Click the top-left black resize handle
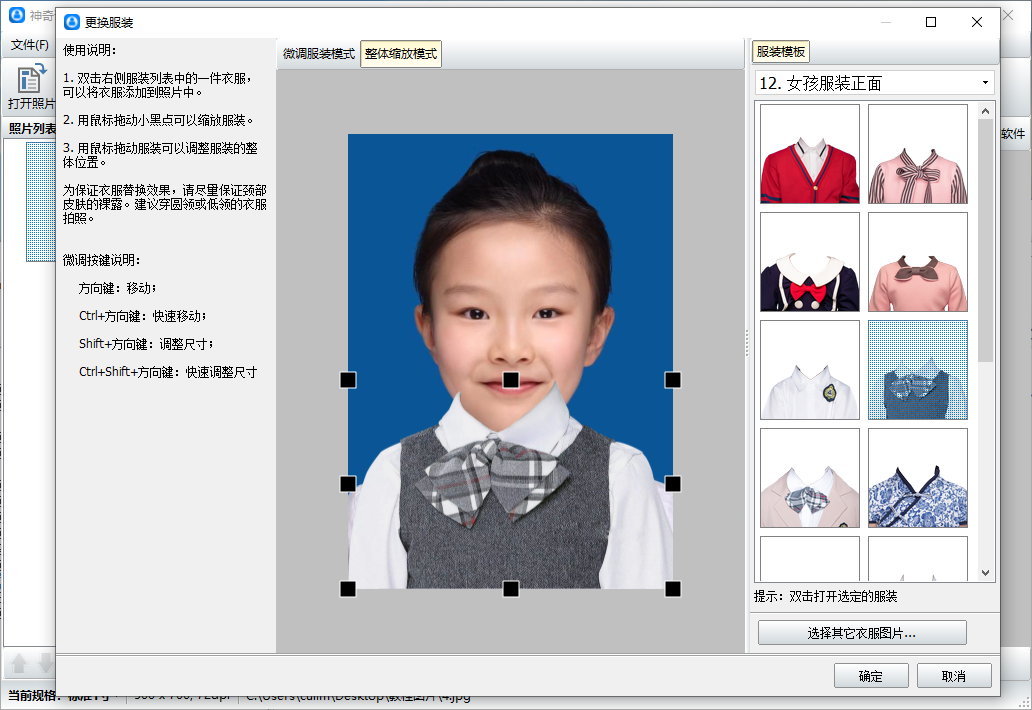This screenshot has width=1032, height=710. click(x=348, y=380)
